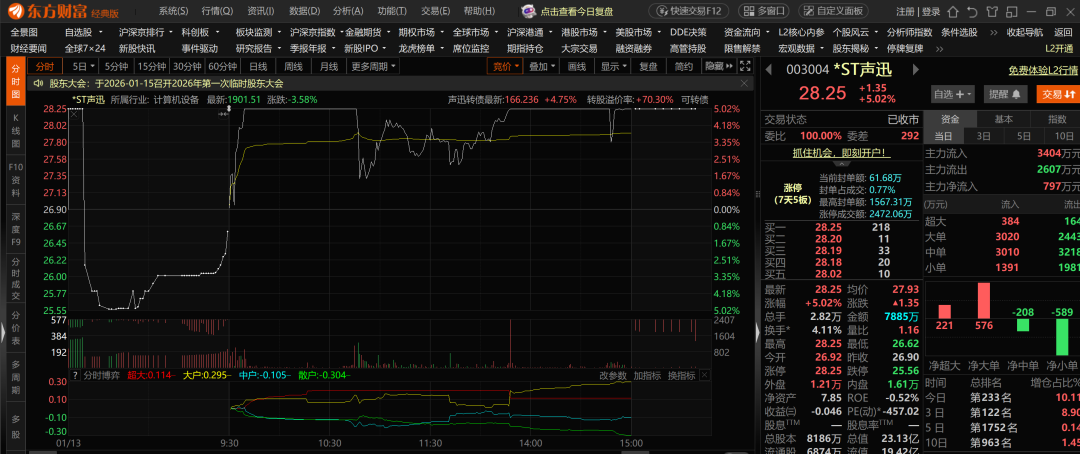Open the 行情(Q) menu
This screenshot has height=454, width=1080.
[x=217, y=11]
